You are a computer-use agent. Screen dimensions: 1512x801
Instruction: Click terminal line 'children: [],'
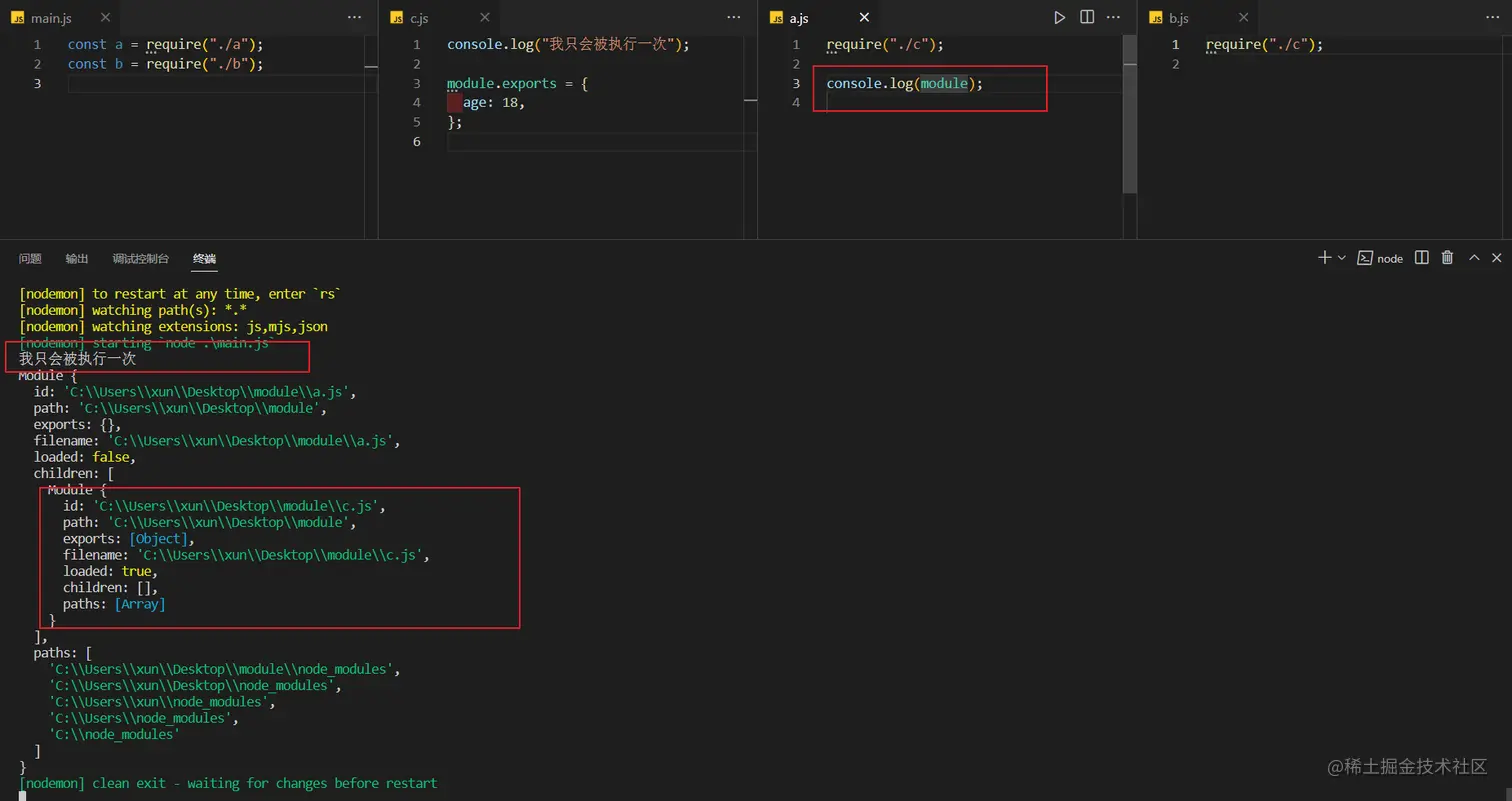click(x=111, y=587)
